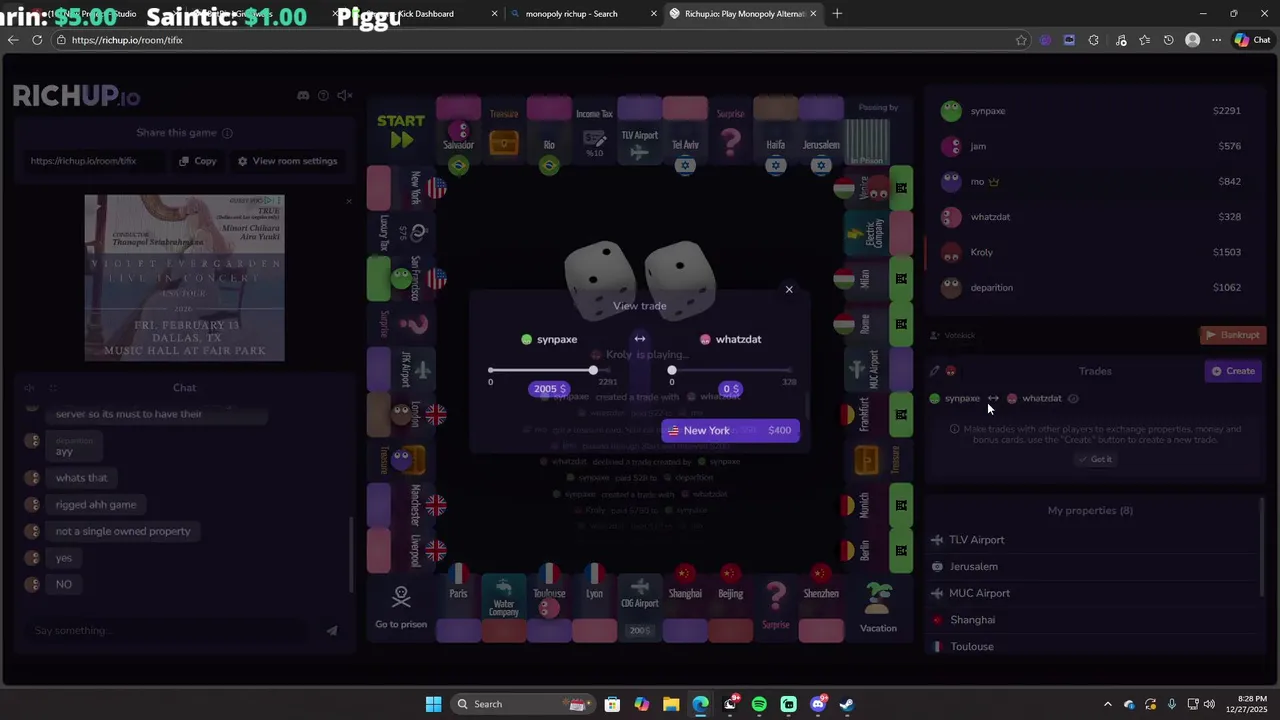Click the START corner tile
The width and height of the screenshot is (1280, 720).
tap(401, 131)
